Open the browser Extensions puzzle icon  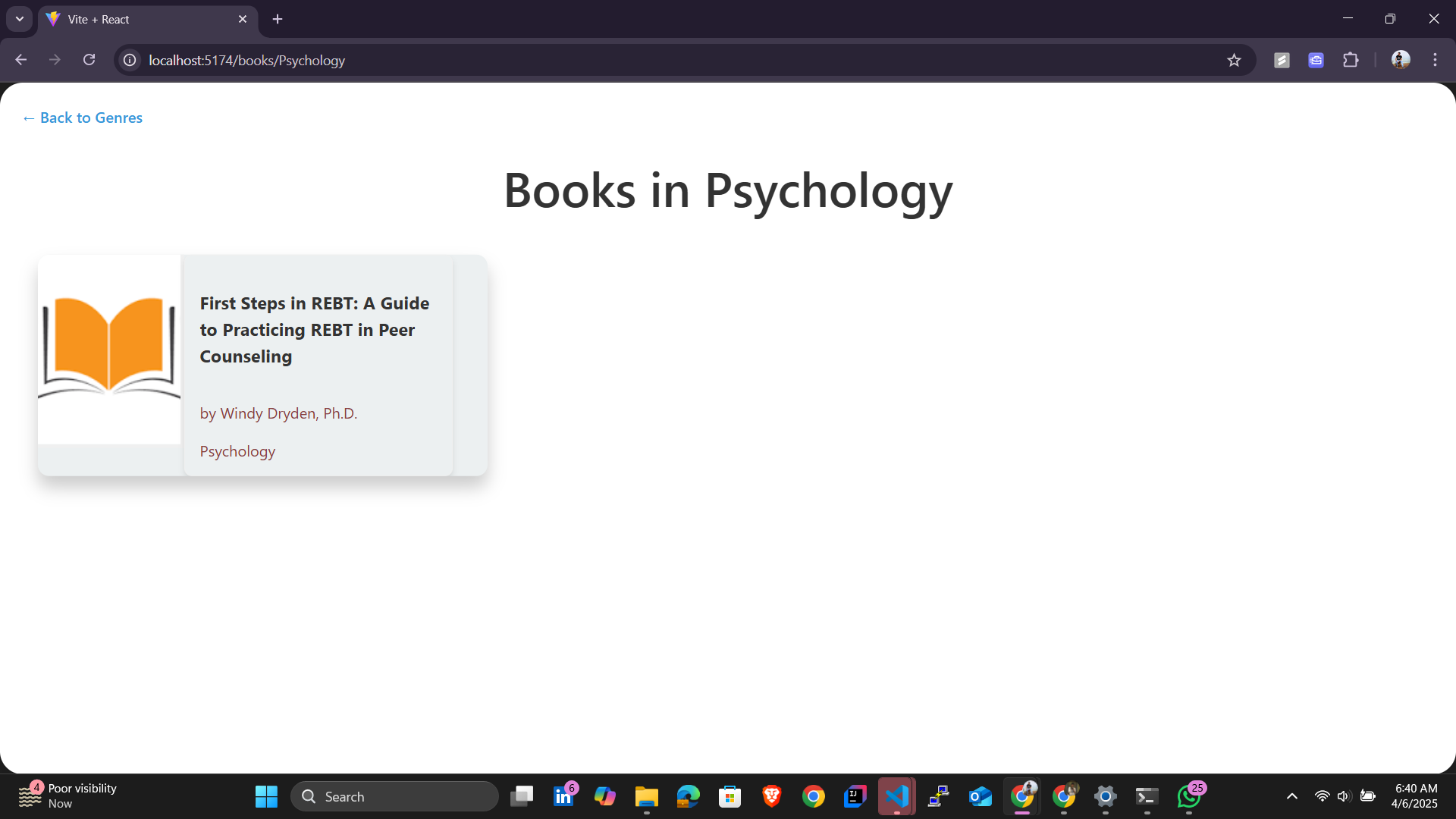pos(1351,60)
